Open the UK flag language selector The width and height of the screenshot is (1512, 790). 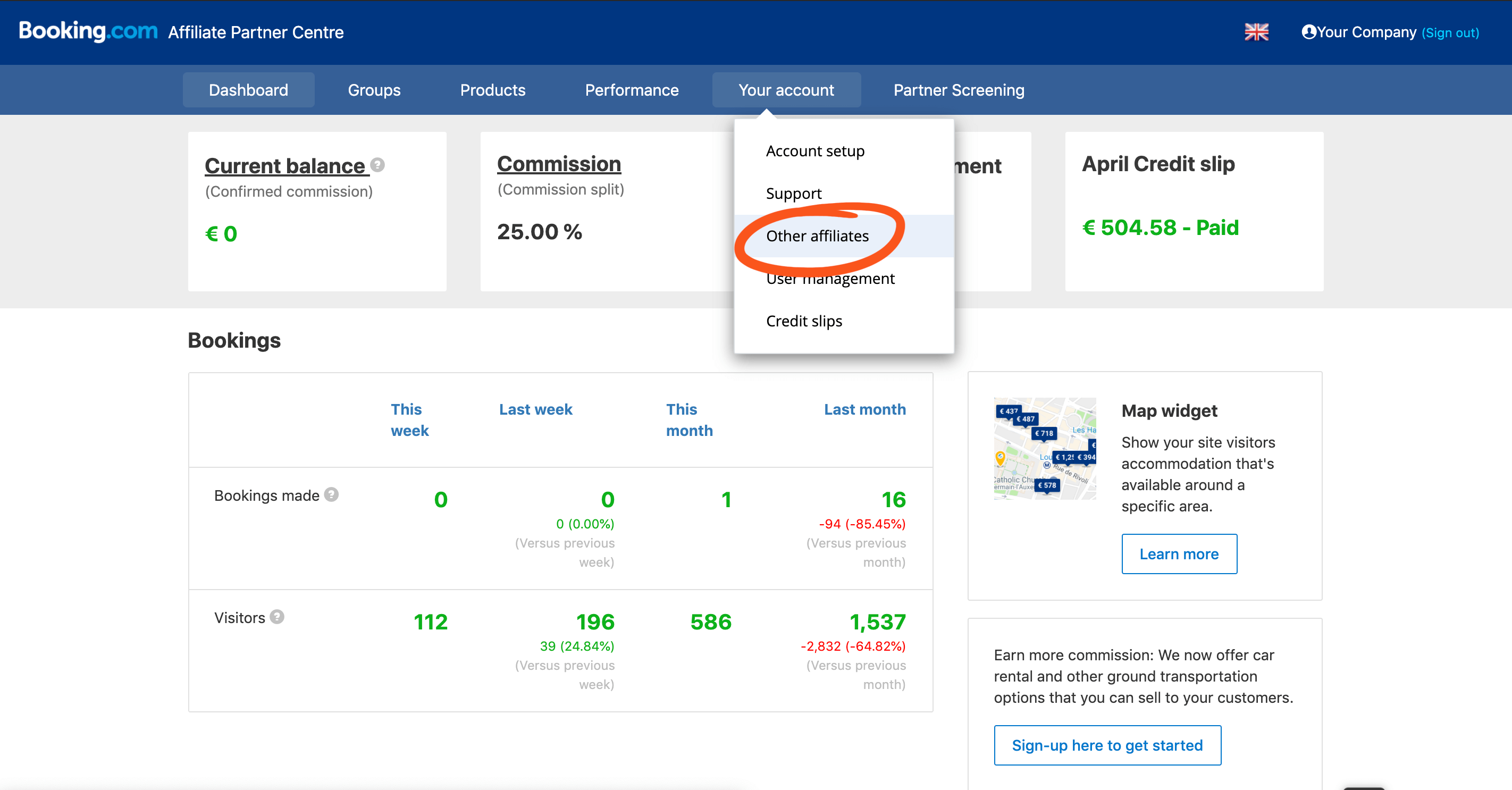pyautogui.click(x=1256, y=32)
